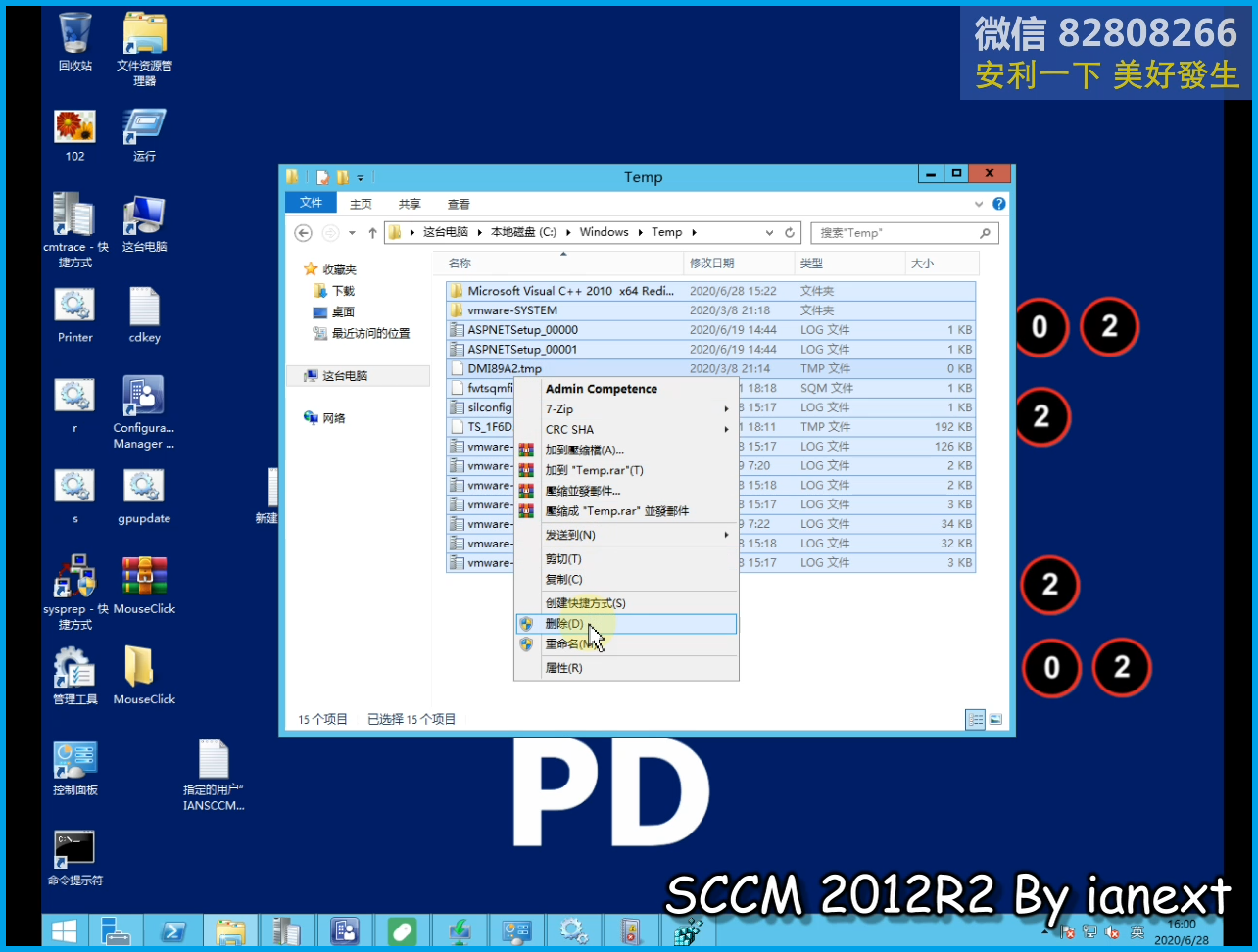Click the registry cubes taskbar icon
The height and width of the screenshot is (952, 1258).
pyautogui.click(x=689, y=930)
